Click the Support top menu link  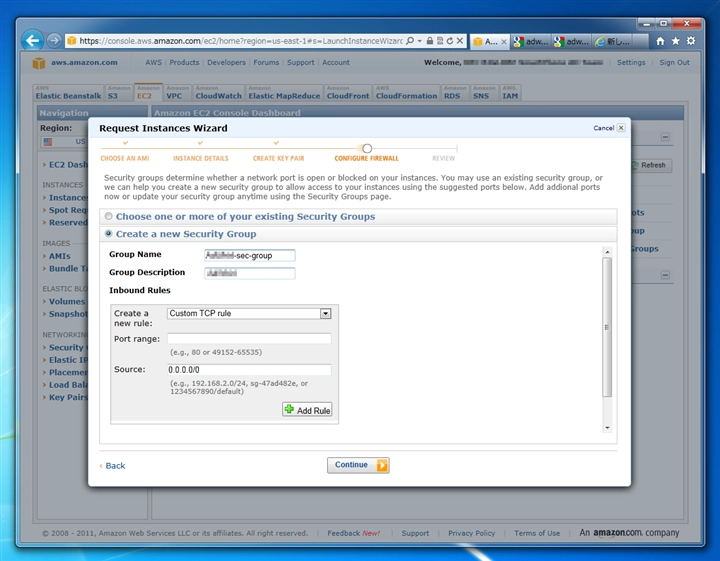click(301, 62)
